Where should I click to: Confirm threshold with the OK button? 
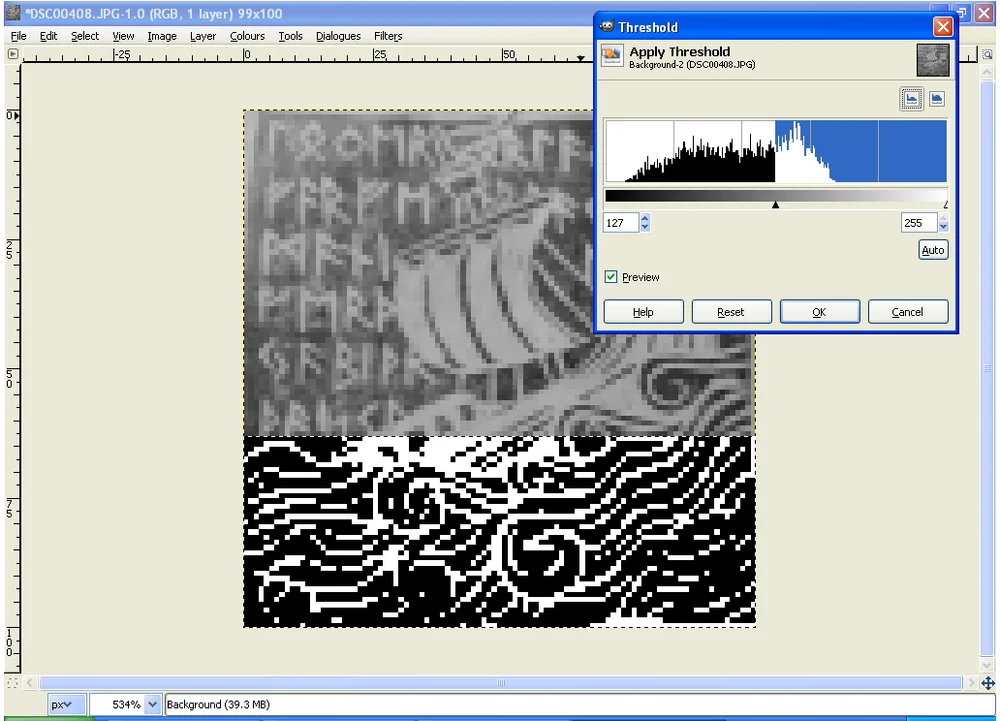click(819, 311)
